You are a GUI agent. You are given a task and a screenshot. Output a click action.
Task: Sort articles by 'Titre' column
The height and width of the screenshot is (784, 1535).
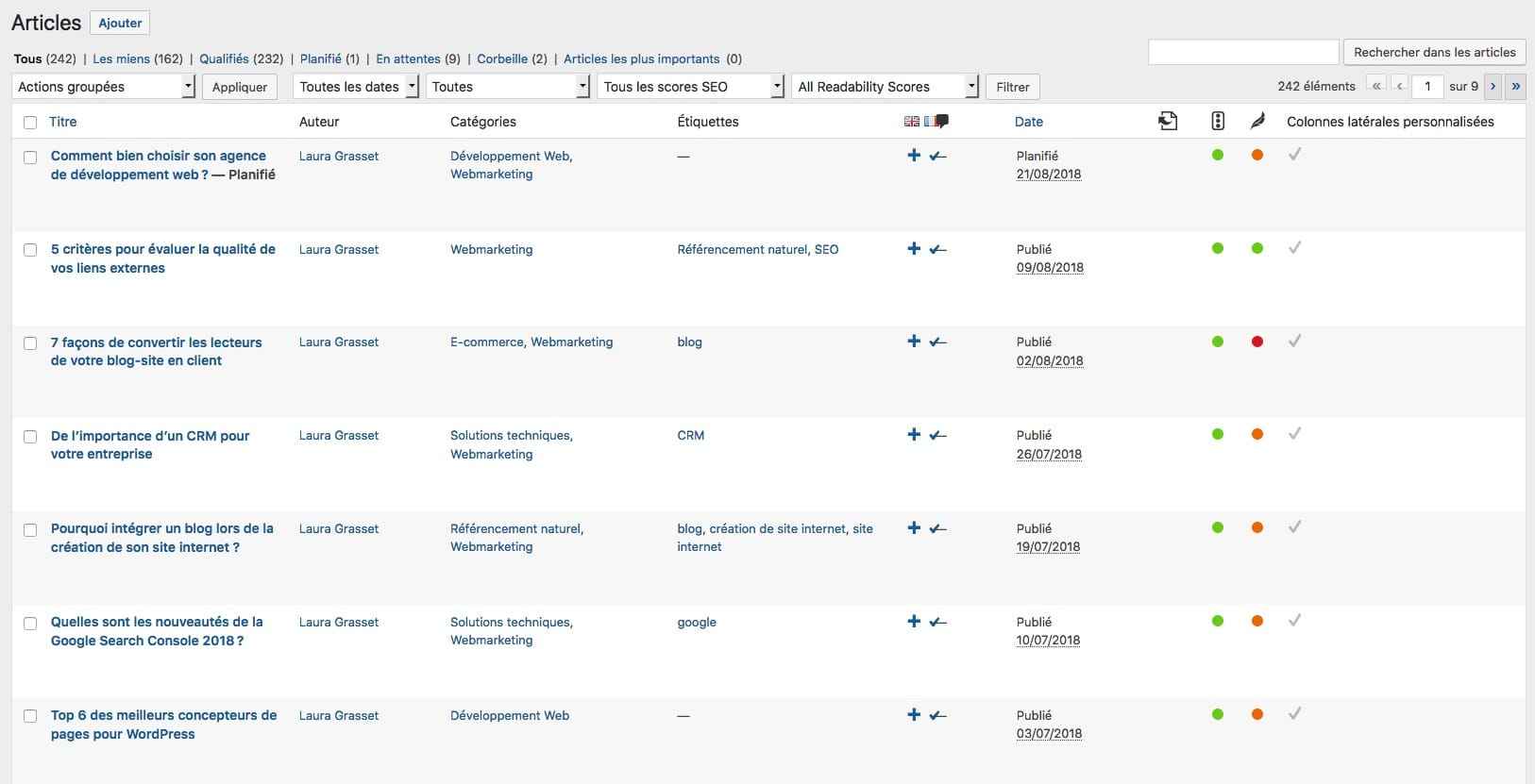tap(63, 122)
